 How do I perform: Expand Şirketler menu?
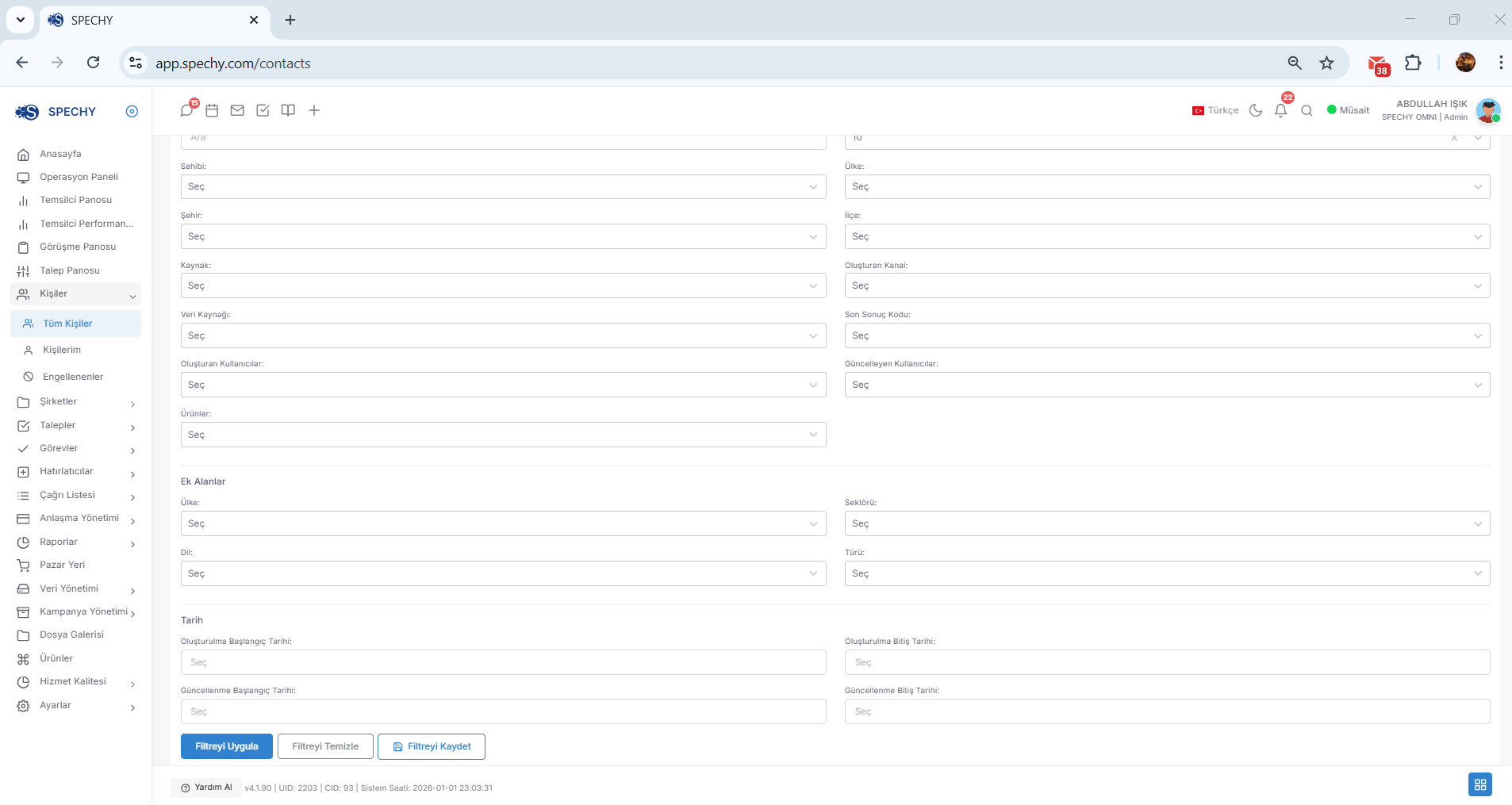pos(76,402)
